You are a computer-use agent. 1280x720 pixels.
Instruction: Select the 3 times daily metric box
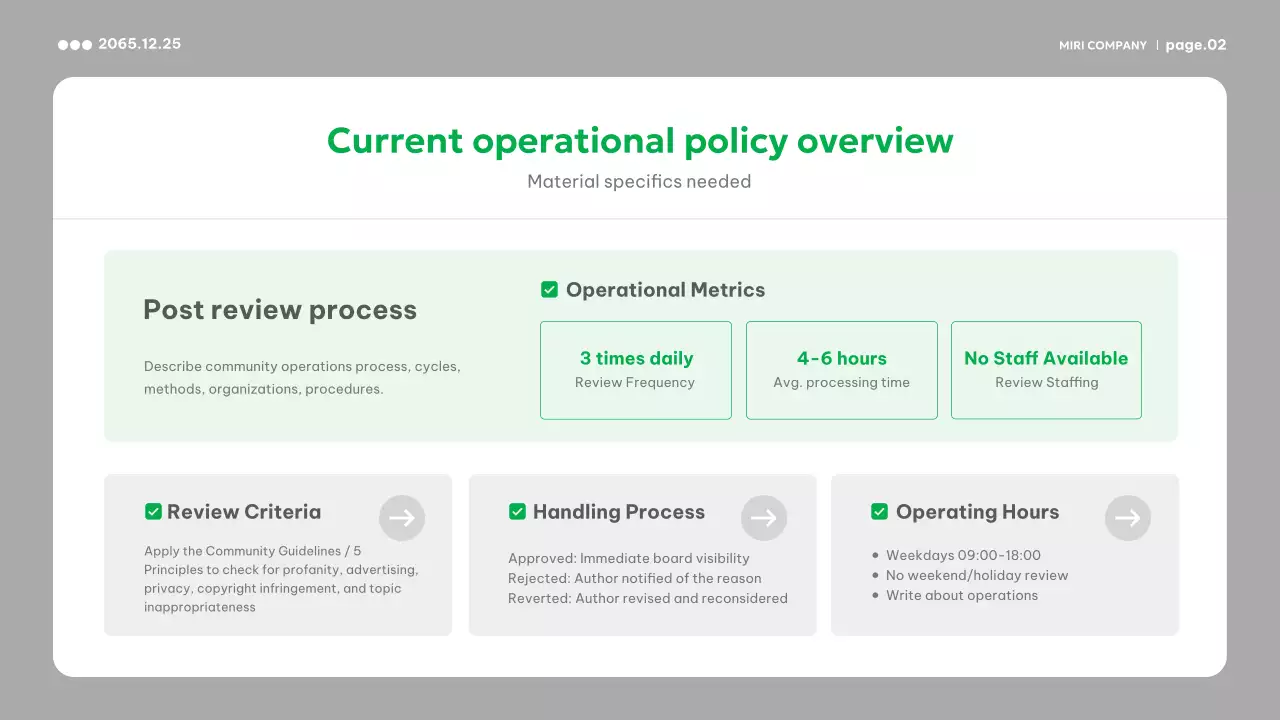[636, 370]
